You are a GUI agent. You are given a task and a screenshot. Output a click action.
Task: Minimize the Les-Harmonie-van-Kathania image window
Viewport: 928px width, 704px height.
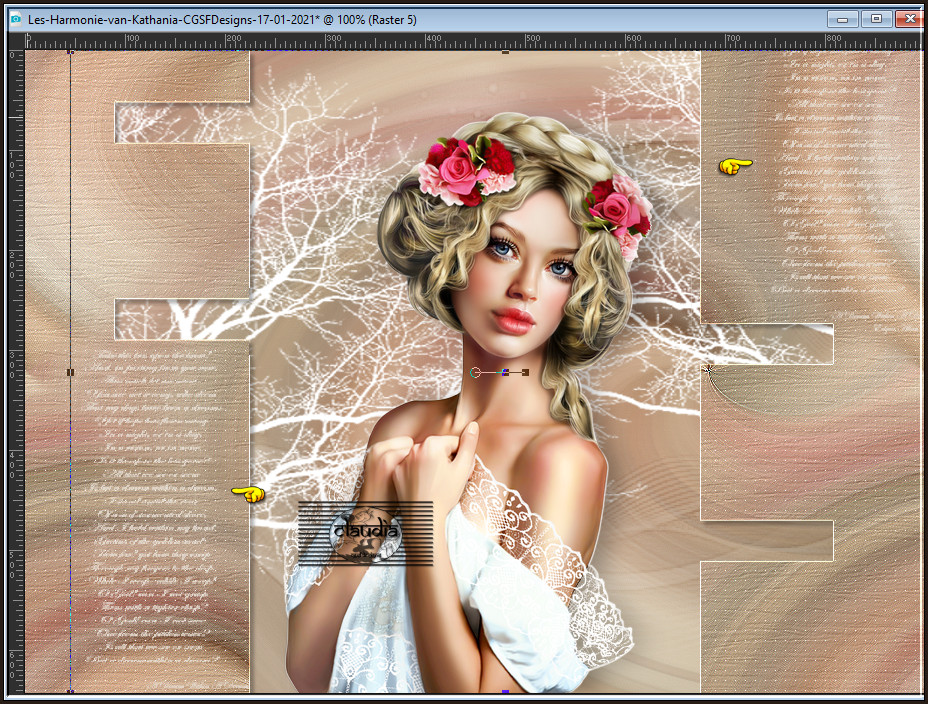pos(843,19)
